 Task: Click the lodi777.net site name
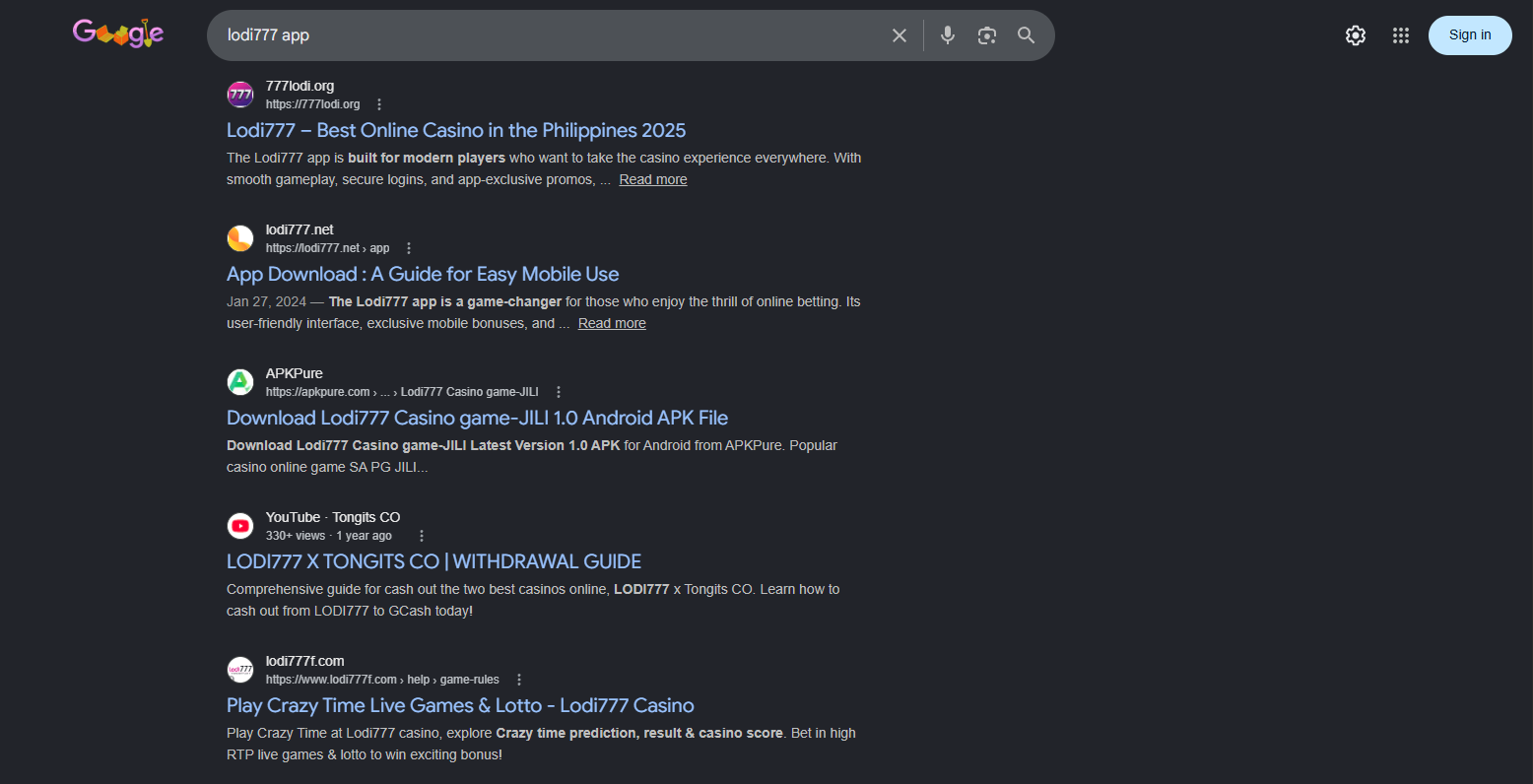(x=300, y=229)
